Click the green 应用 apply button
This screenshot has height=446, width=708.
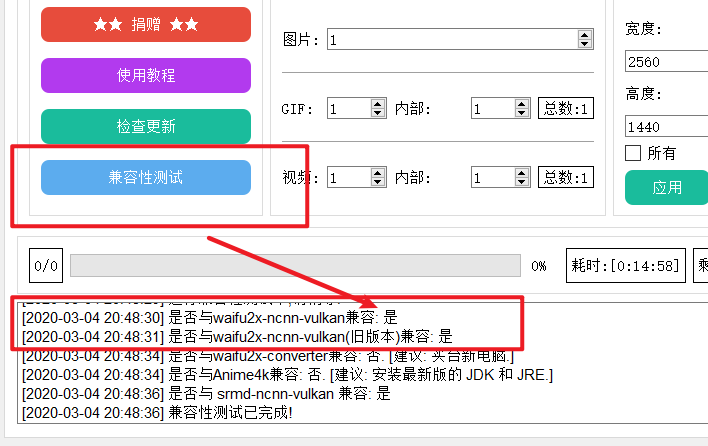point(666,187)
